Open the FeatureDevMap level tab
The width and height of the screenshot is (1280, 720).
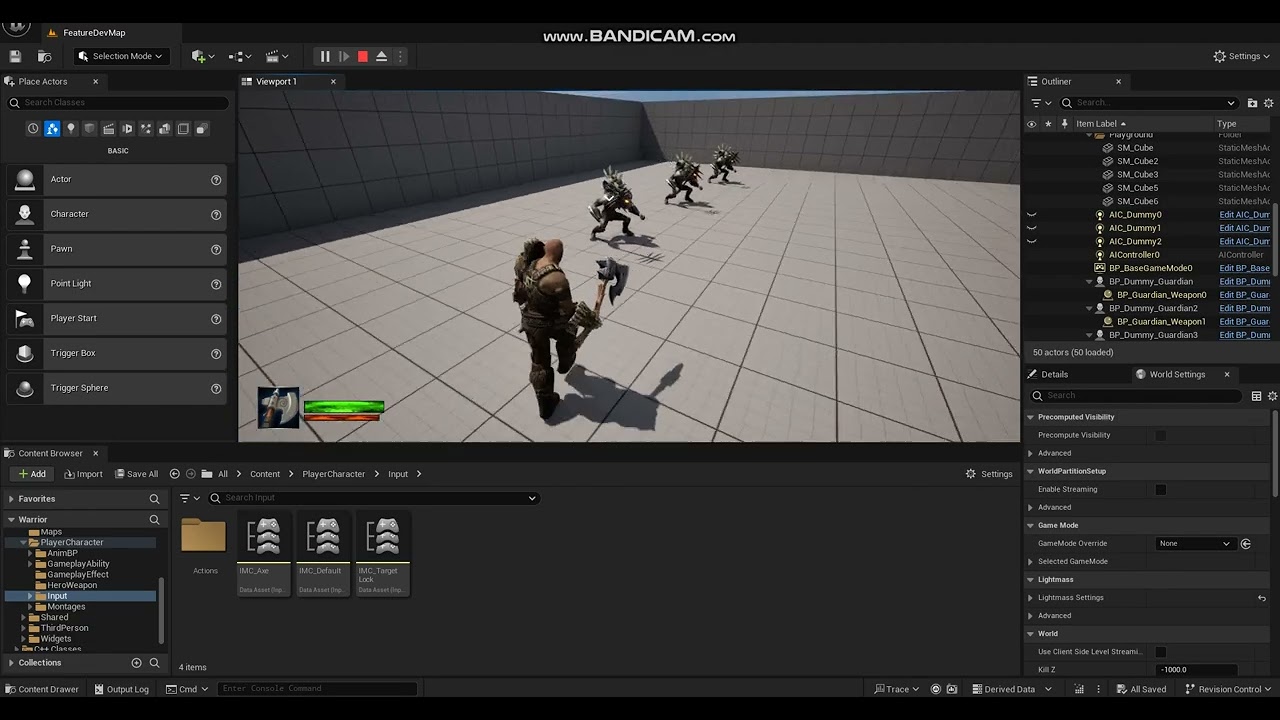click(x=94, y=32)
